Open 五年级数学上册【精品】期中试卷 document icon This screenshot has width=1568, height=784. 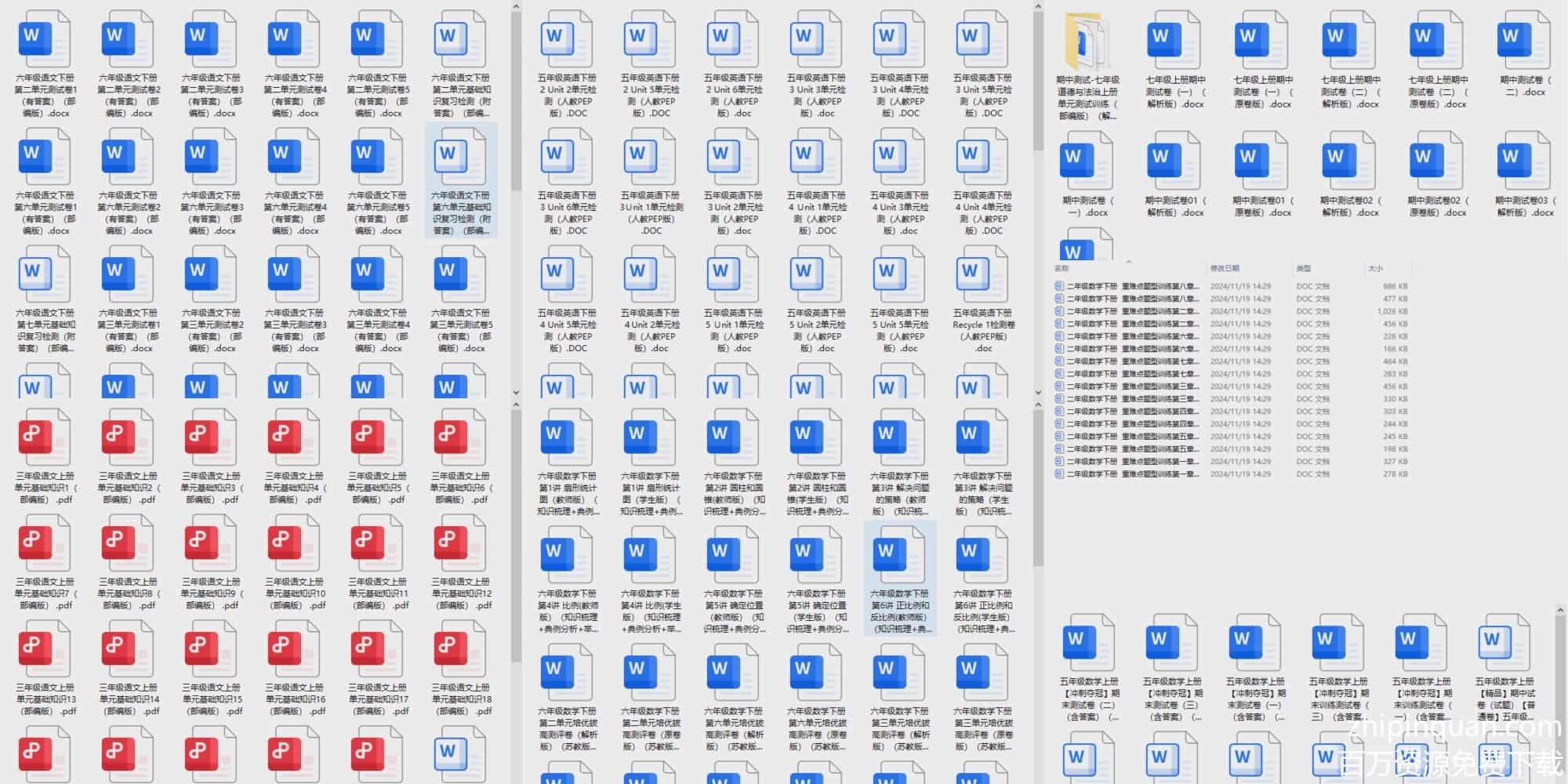[1504, 644]
